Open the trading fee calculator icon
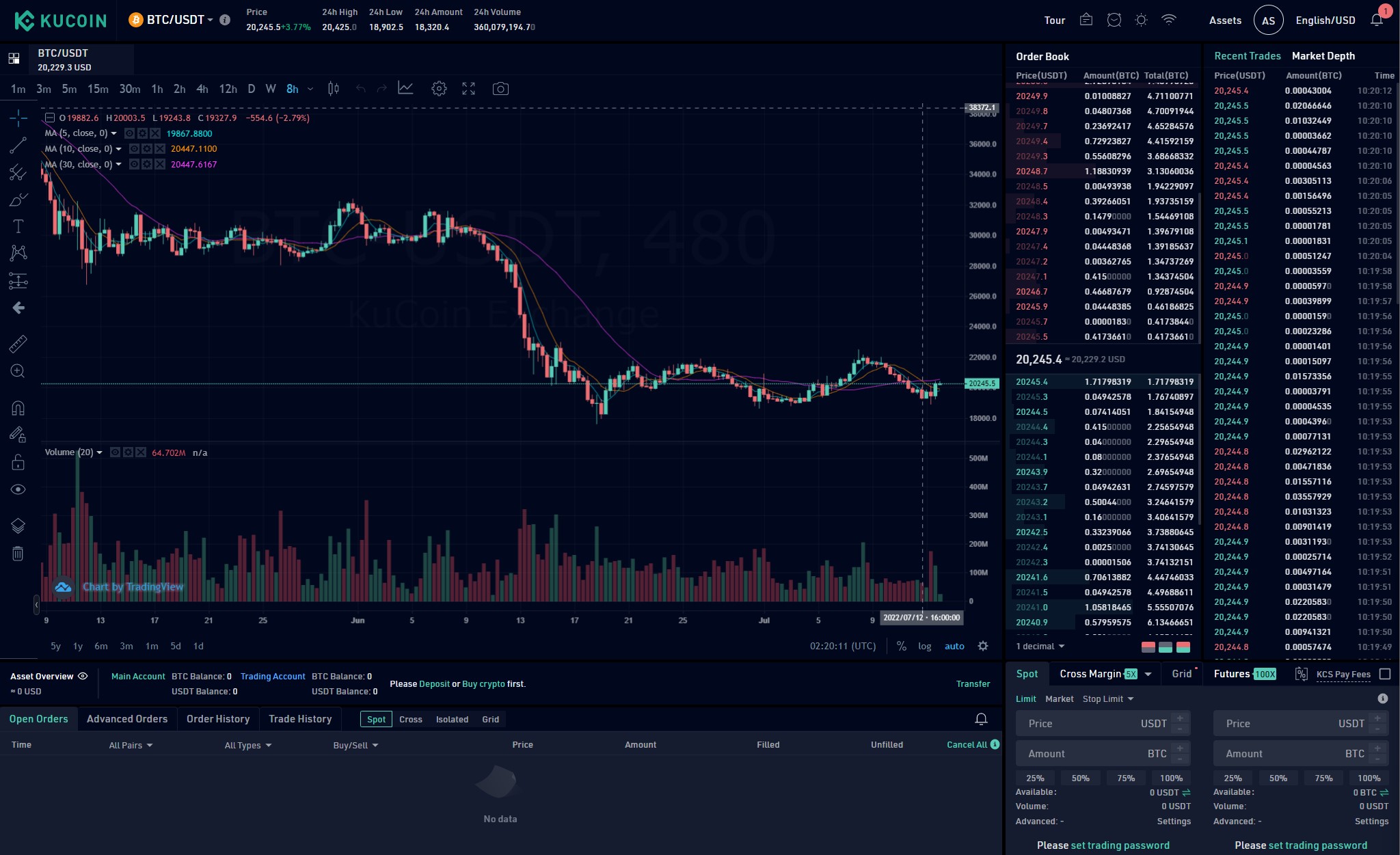The image size is (1400, 855). click(x=1301, y=674)
